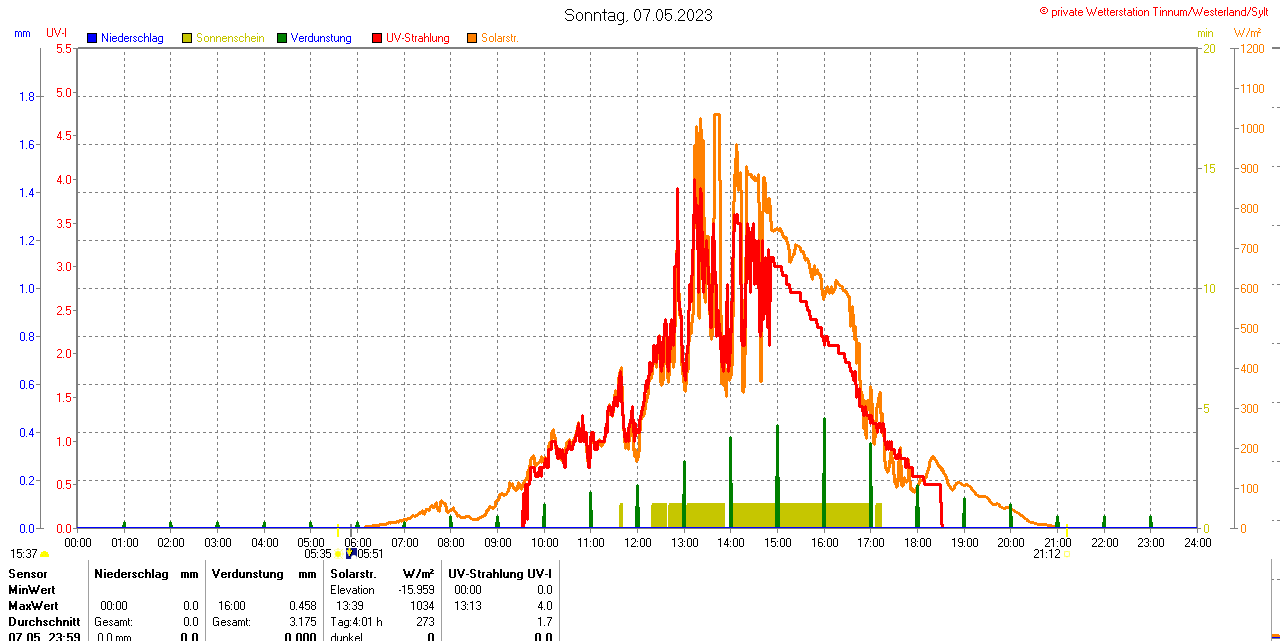Click the sunrise sun icon beside 05:35

(x=338, y=553)
